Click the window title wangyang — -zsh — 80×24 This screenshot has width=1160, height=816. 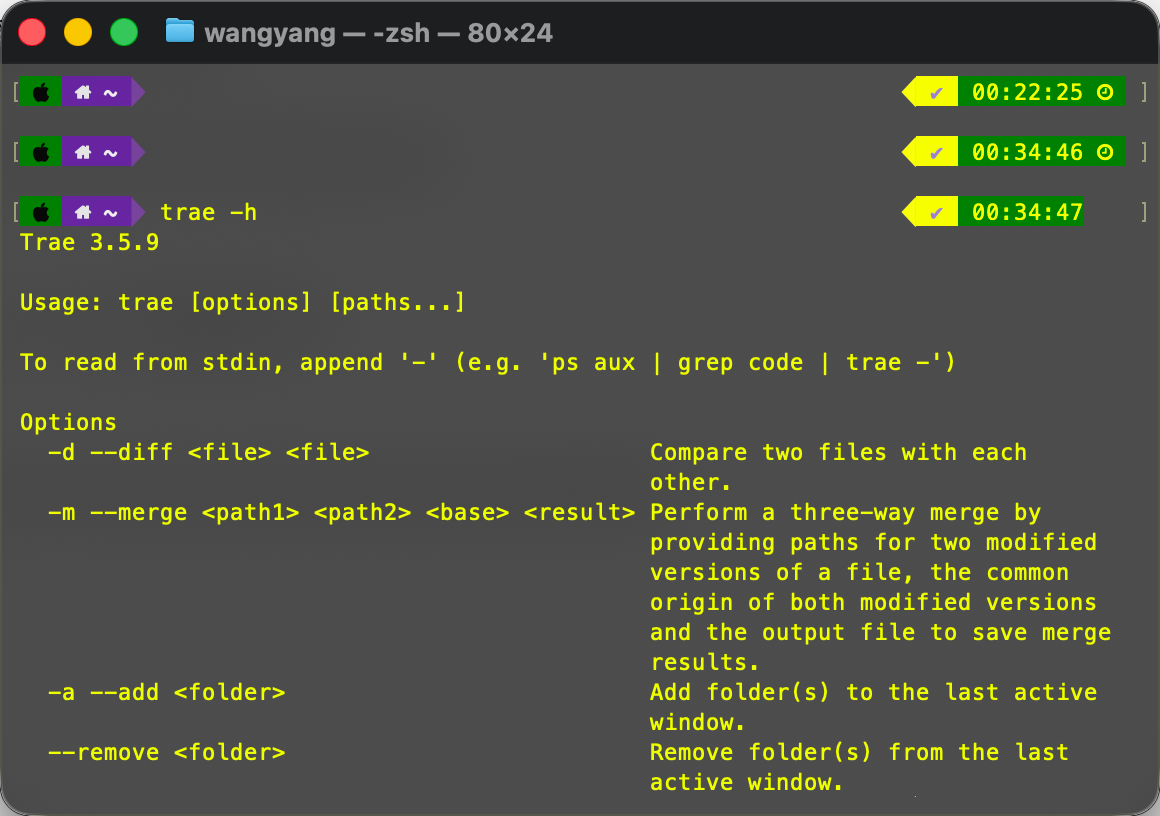pos(378,33)
